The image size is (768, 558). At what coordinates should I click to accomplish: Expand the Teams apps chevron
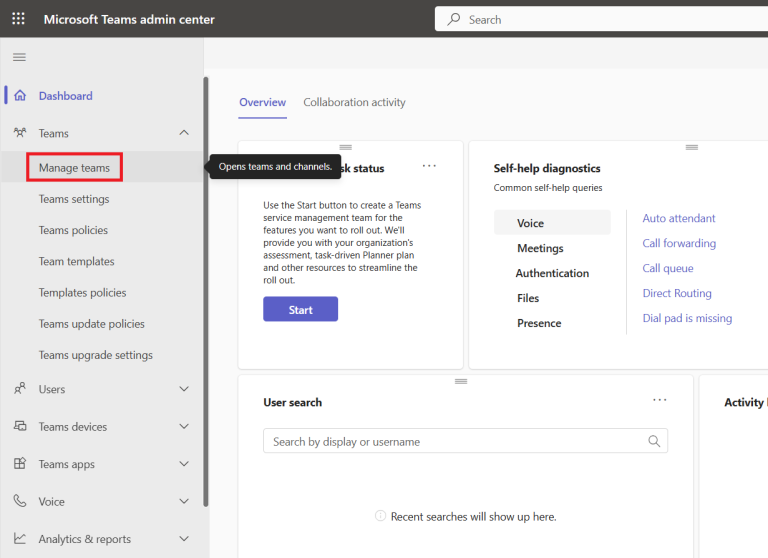(184, 463)
